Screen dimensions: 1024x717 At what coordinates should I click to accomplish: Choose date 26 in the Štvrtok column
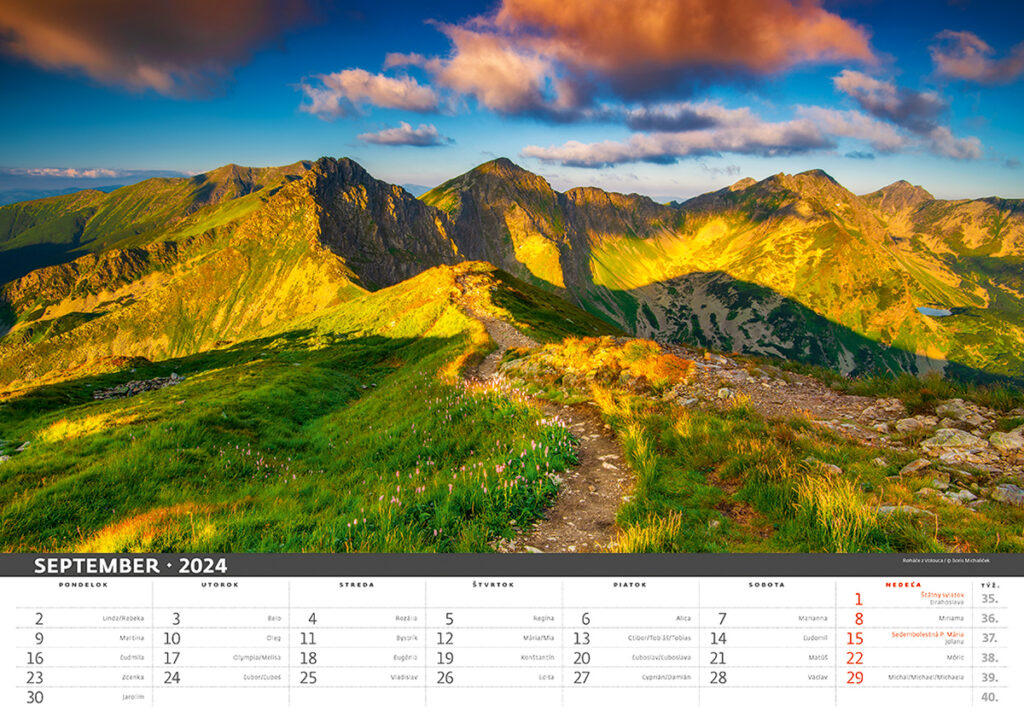pyautogui.click(x=445, y=677)
